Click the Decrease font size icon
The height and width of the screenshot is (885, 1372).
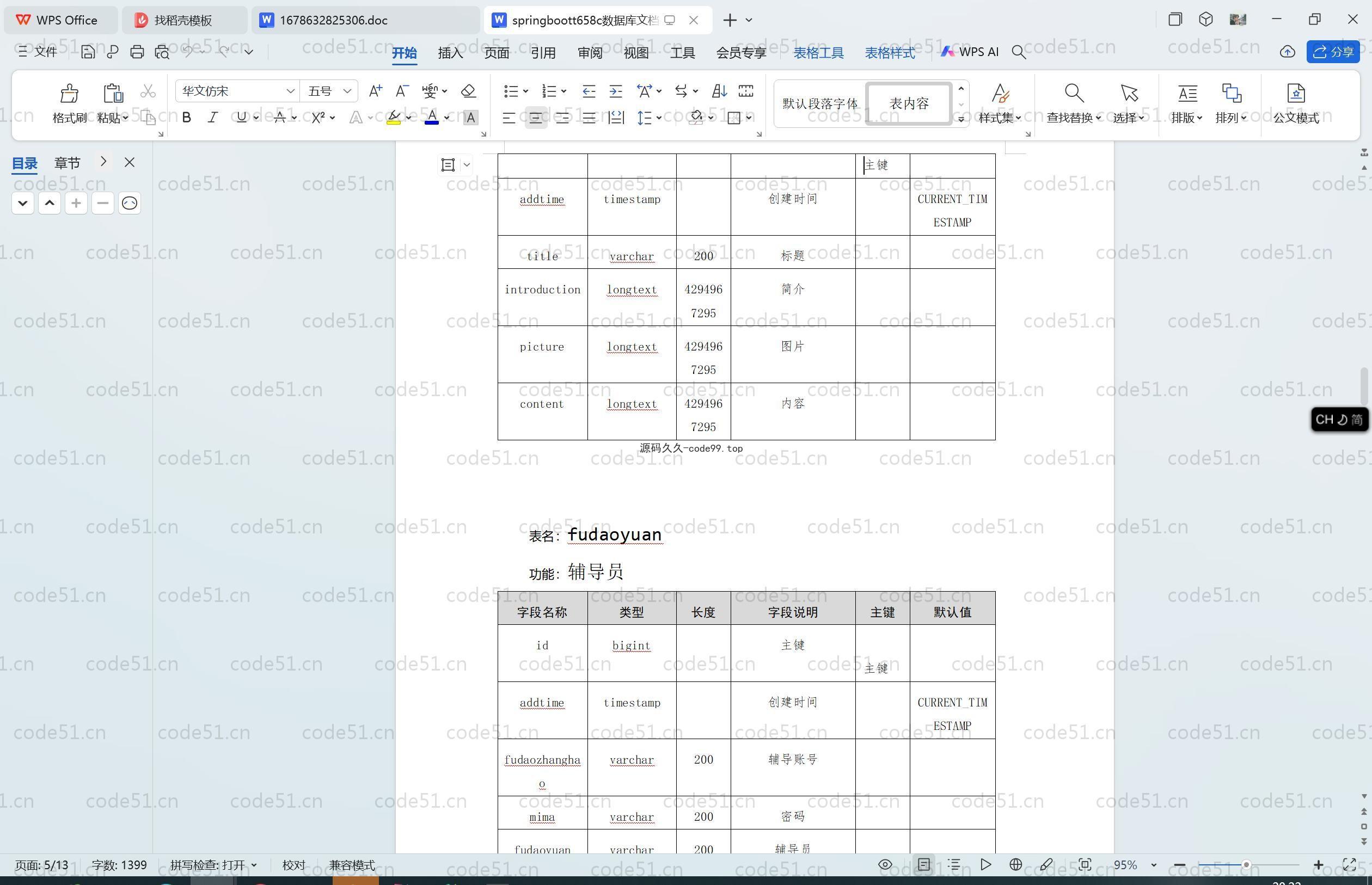click(402, 91)
